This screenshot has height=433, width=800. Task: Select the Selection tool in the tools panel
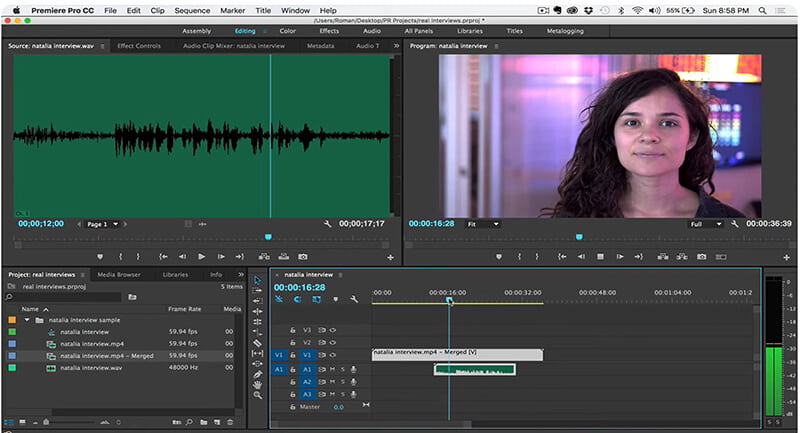tap(258, 280)
